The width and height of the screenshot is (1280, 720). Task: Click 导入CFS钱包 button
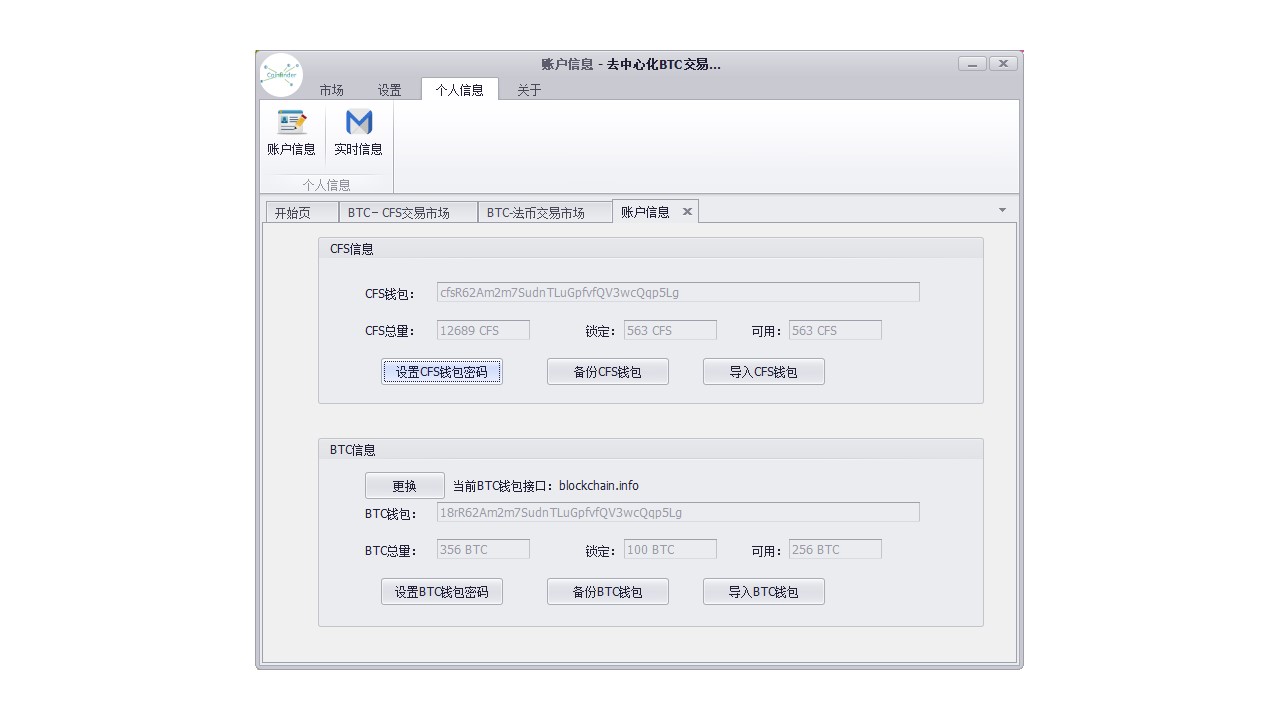[764, 372]
